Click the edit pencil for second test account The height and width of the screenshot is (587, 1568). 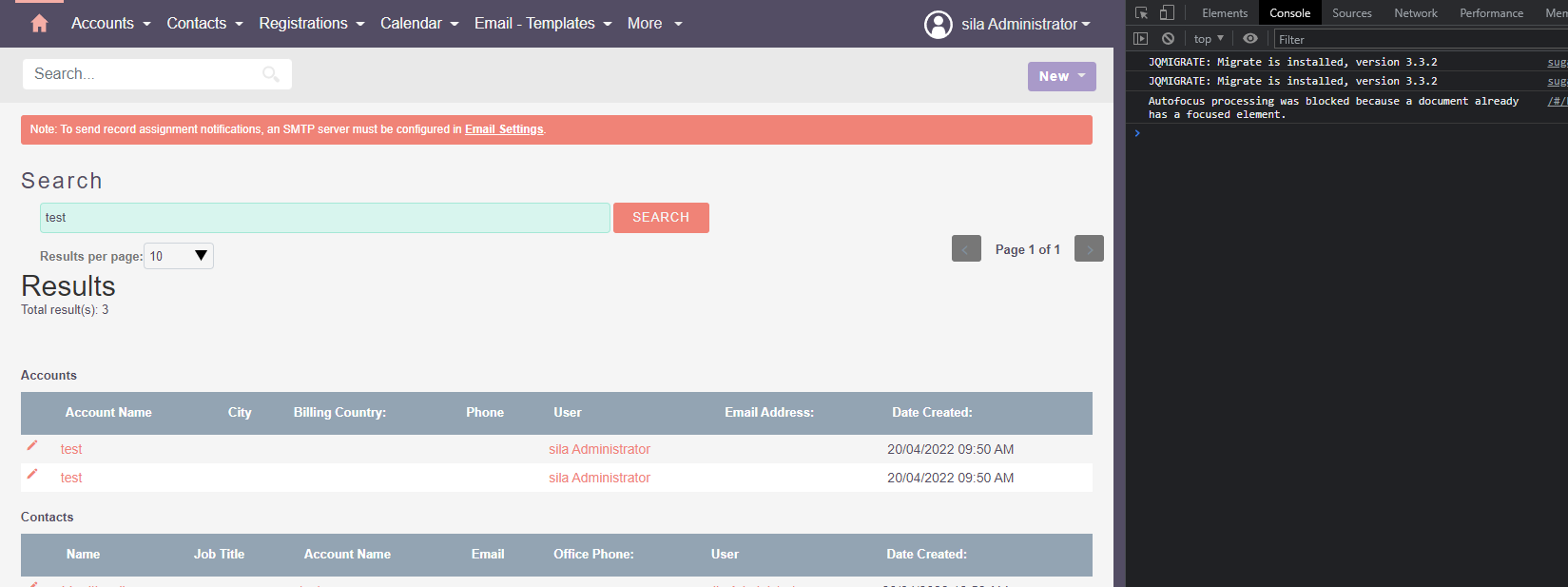pyautogui.click(x=32, y=474)
